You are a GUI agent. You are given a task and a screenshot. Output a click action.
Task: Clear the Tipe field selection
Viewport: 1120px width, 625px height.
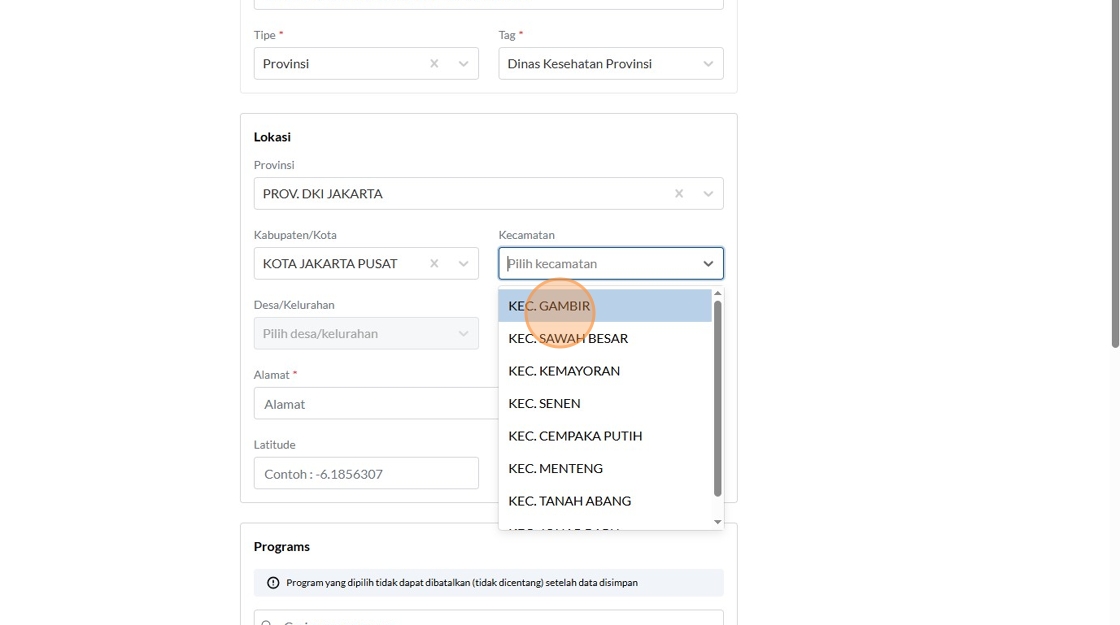coord(434,64)
